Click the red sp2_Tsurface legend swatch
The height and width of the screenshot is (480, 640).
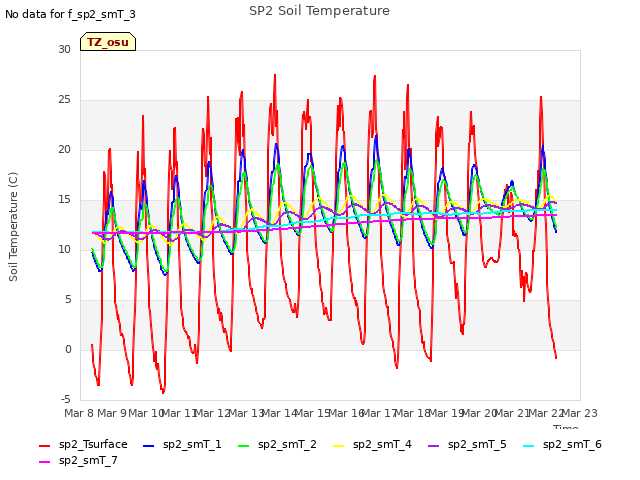tap(44, 446)
